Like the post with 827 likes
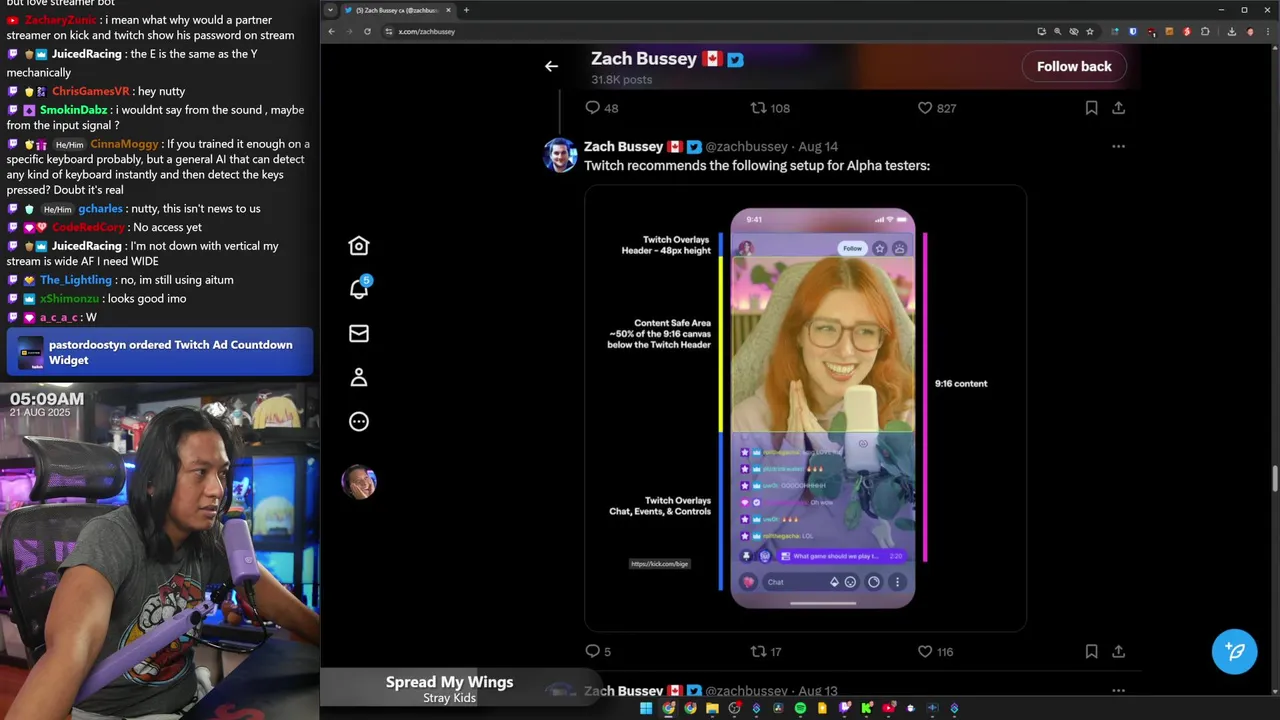Image resolution: width=1280 pixels, height=720 pixels. click(936, 108)
